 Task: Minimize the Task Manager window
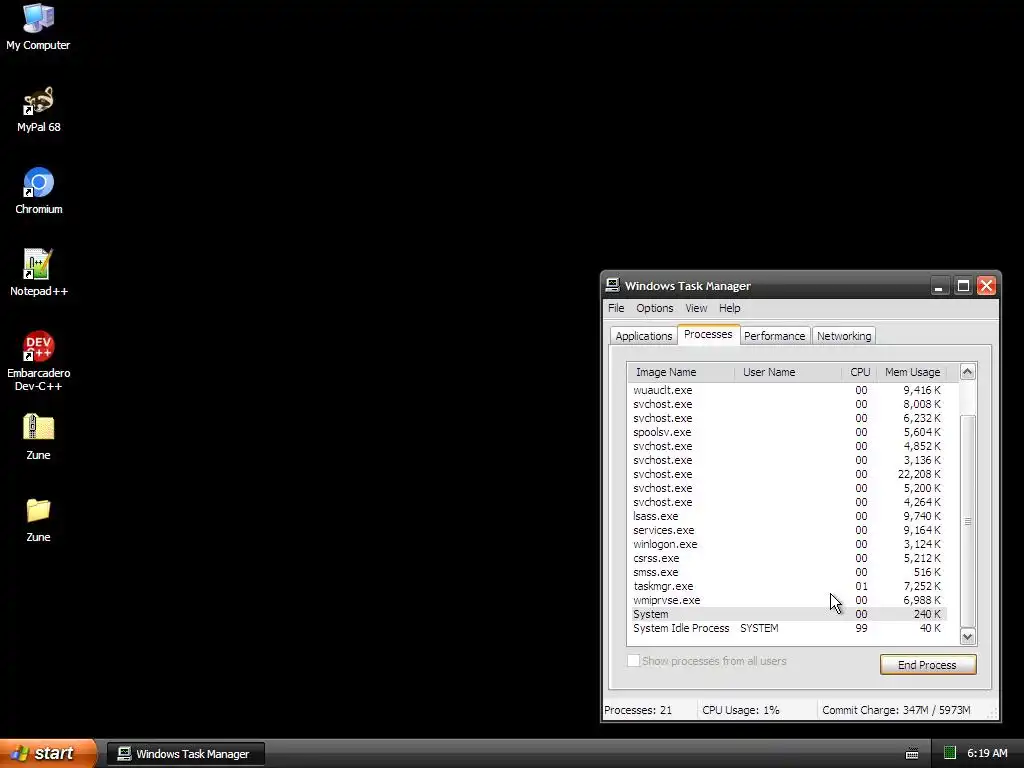click(939, 286)
